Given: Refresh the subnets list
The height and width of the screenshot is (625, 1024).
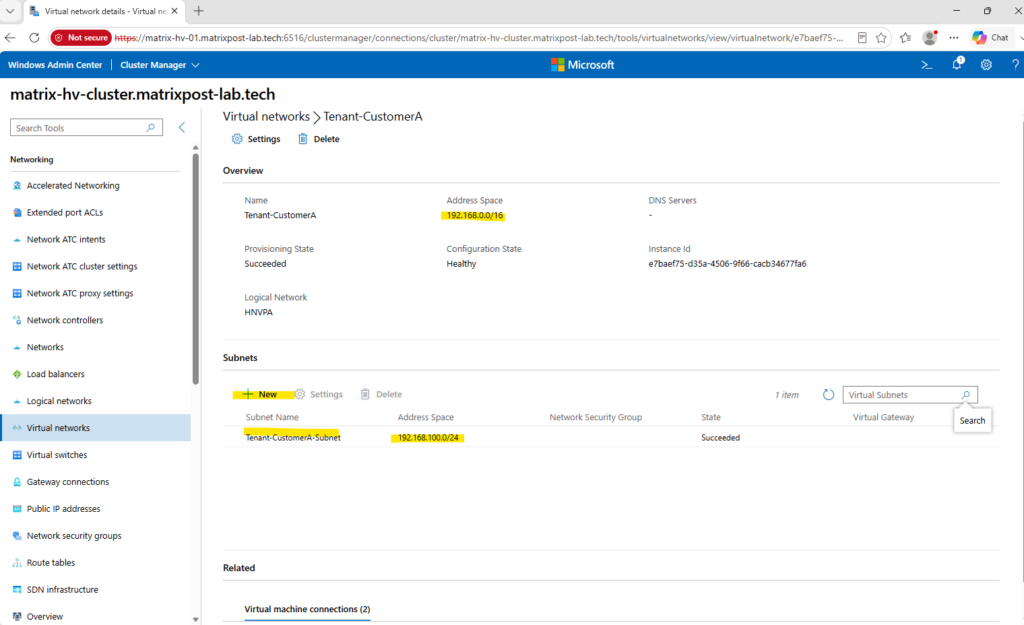Looking at the screenshot, I should pos(828,394).
